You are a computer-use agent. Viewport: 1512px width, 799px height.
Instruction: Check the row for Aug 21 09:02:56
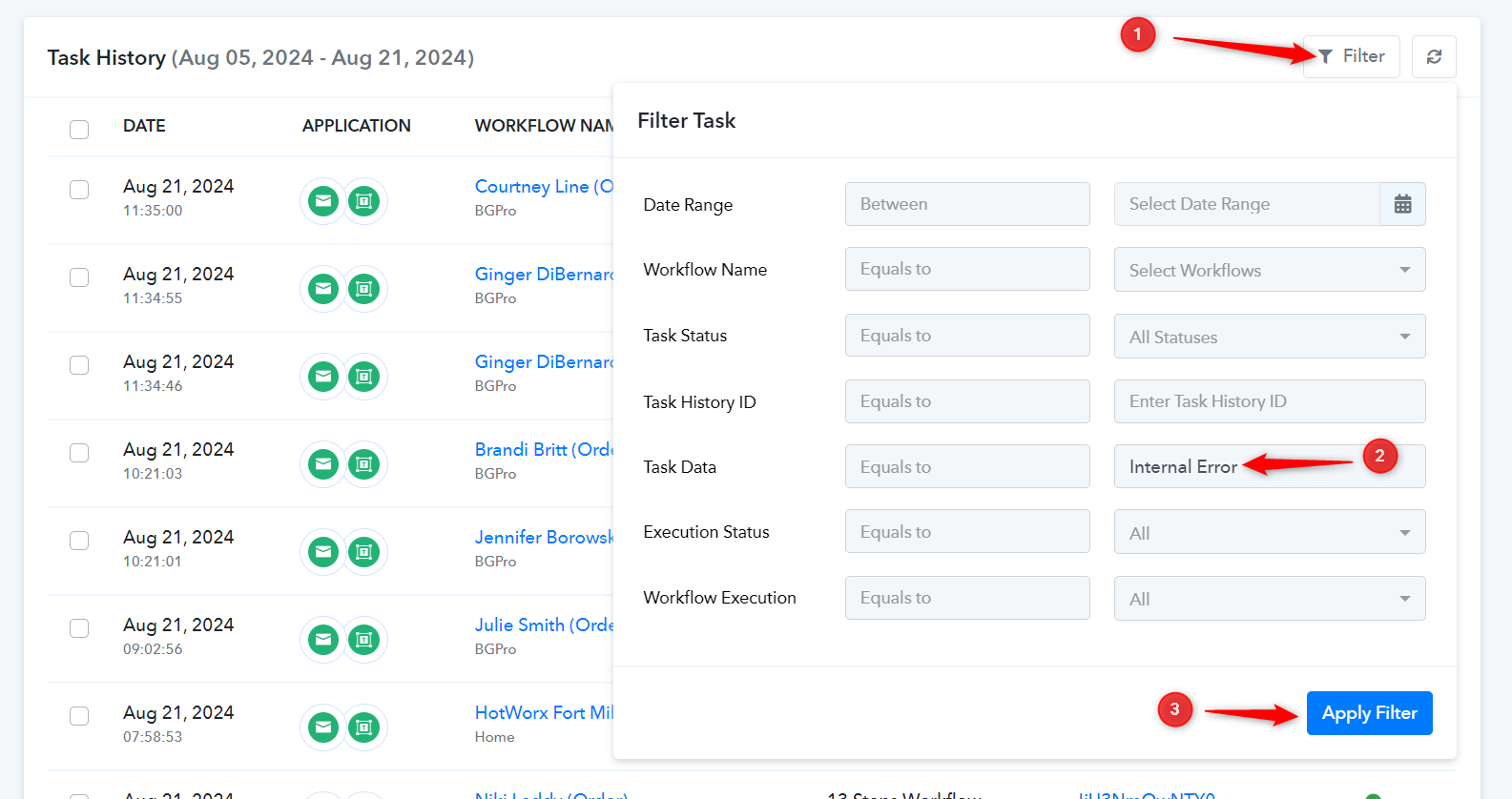79,628
